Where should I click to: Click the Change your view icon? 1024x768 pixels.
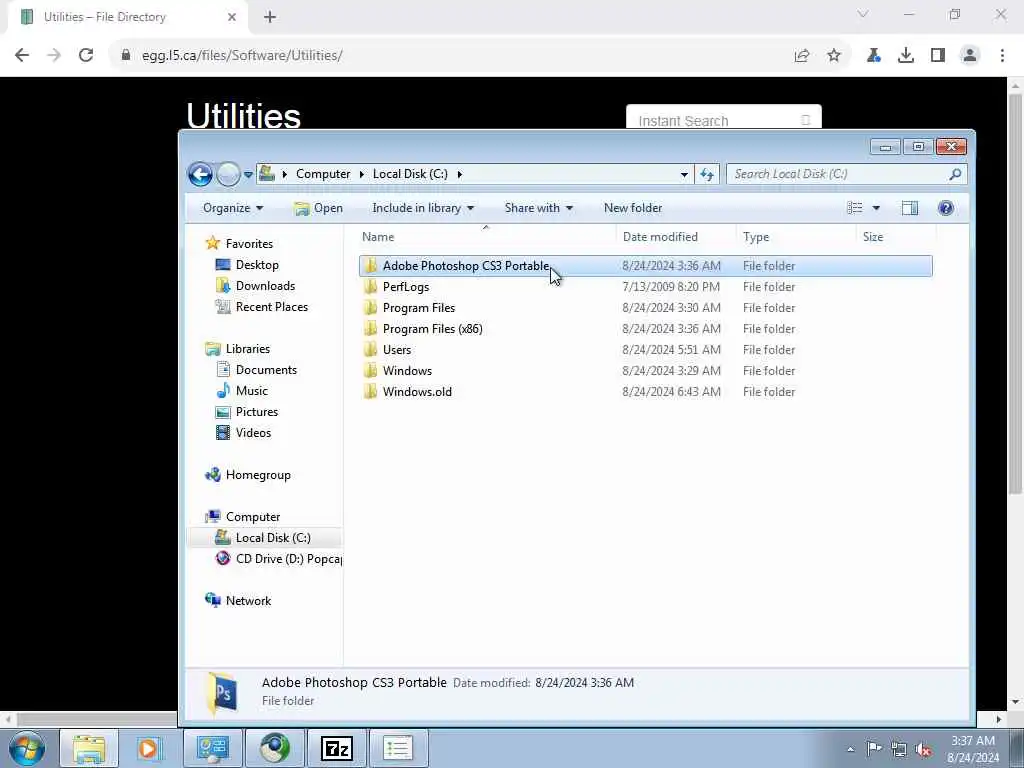point(854,208)
